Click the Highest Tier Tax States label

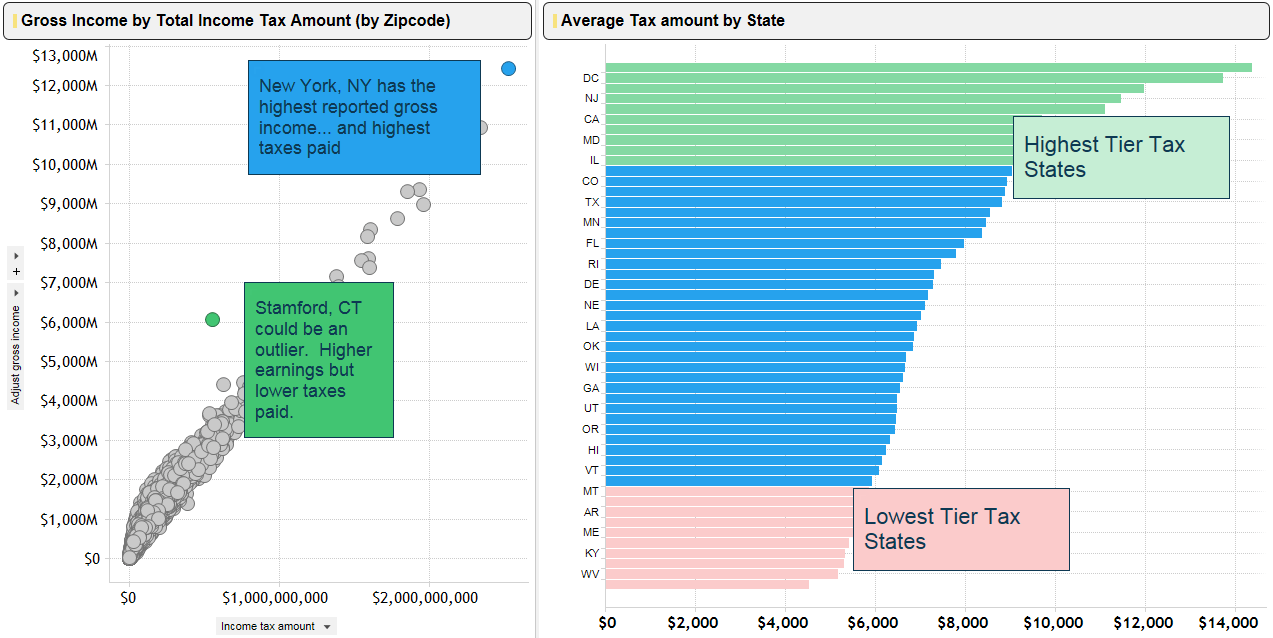(x=1121, y=157)
